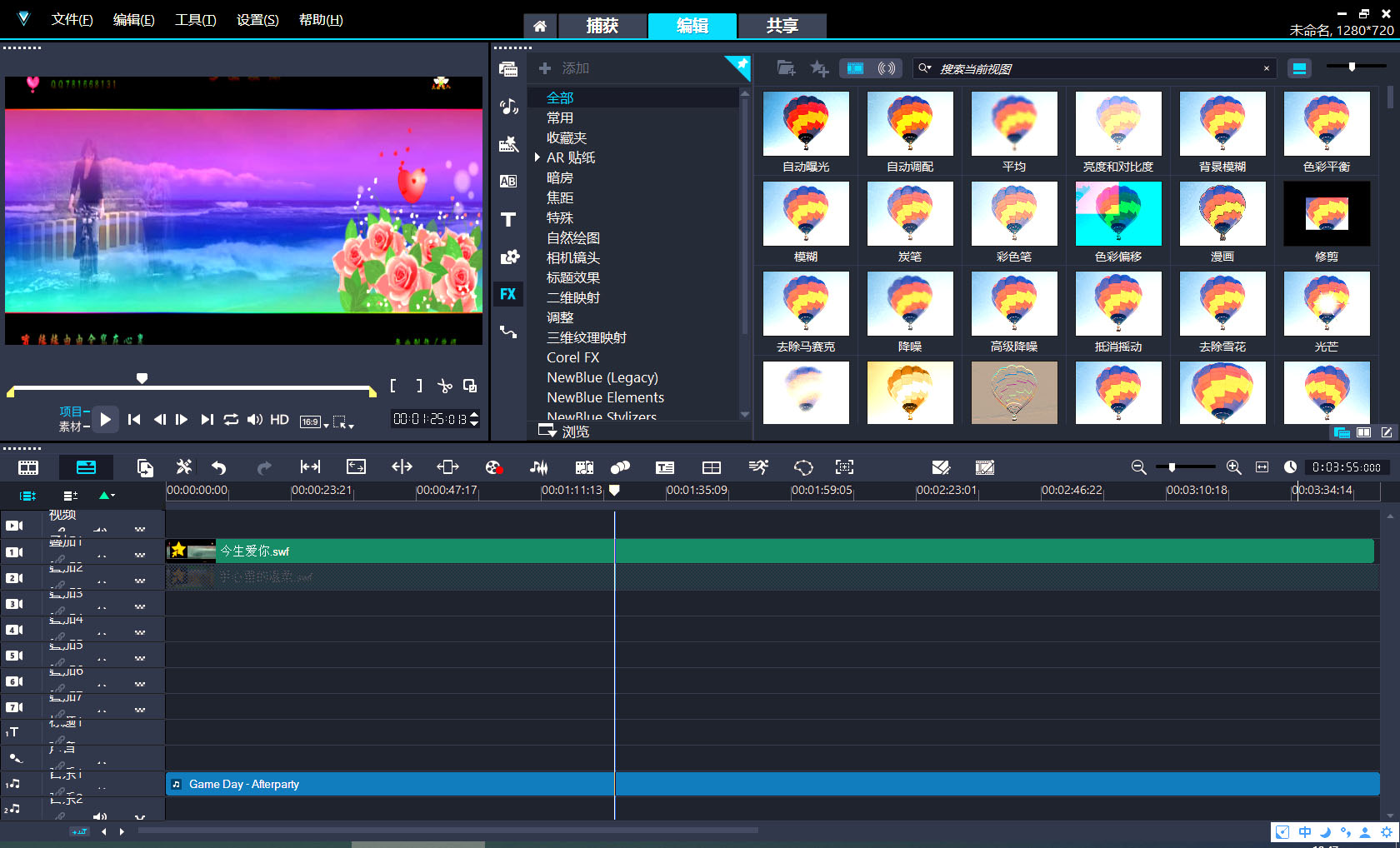
Task: Move the preview scrubber handle
Action: 142,378
